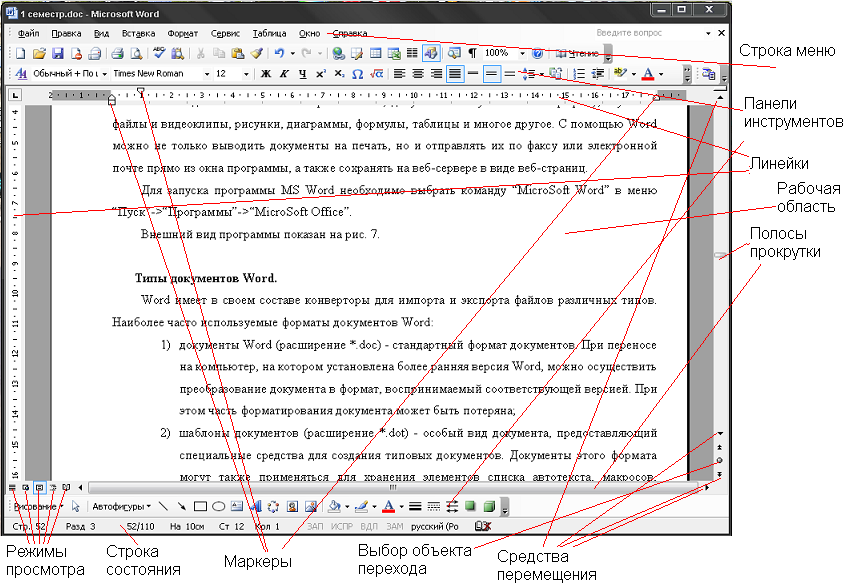Toggle center text alignment
Image resolution: width=847 pixels, height=585 pixels.
tap(418, 74)
